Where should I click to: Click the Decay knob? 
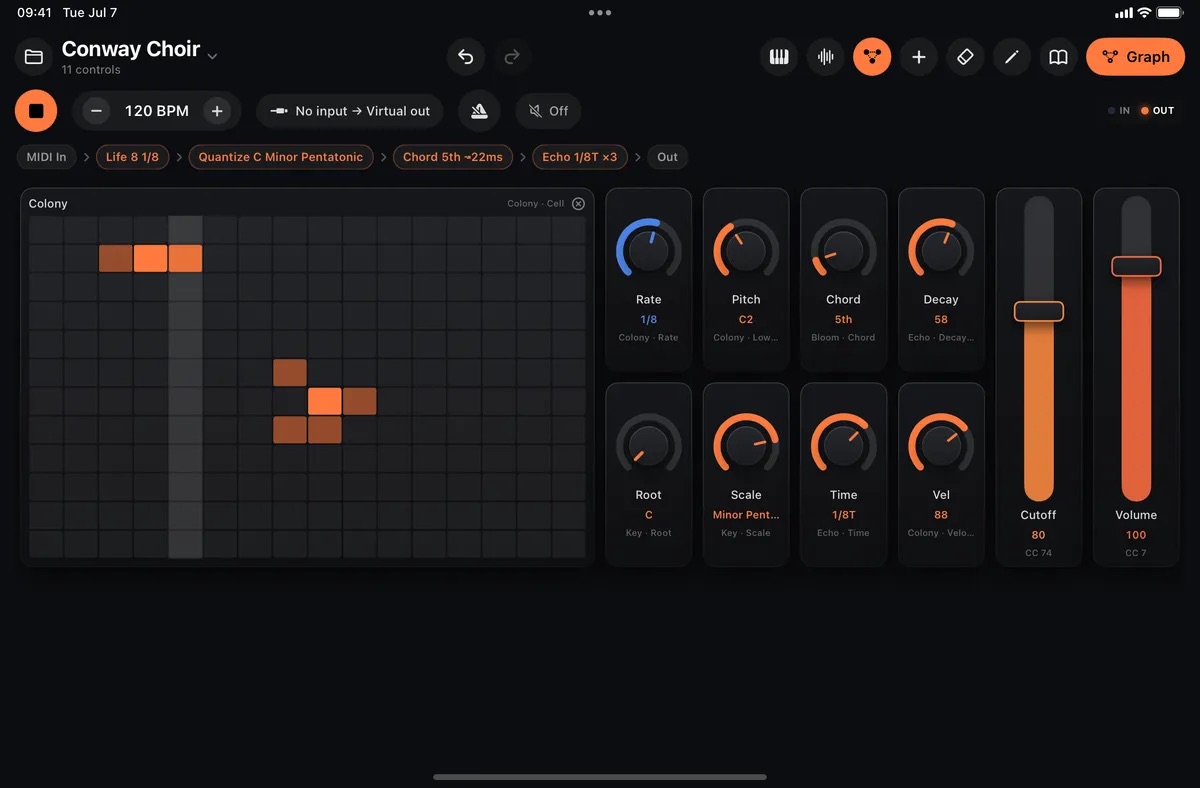(941, 250)
